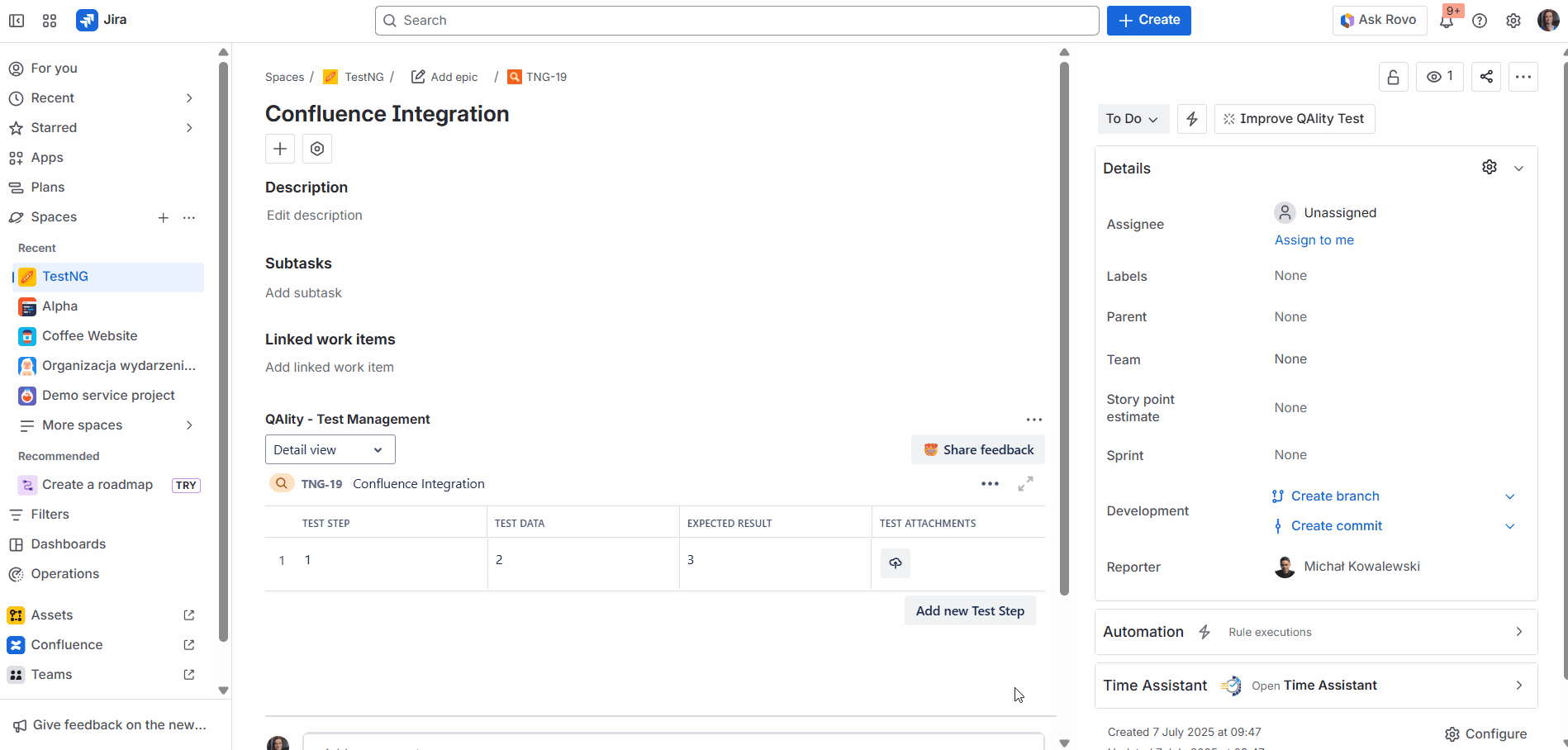Click Add linked work item

click(330, 368)
